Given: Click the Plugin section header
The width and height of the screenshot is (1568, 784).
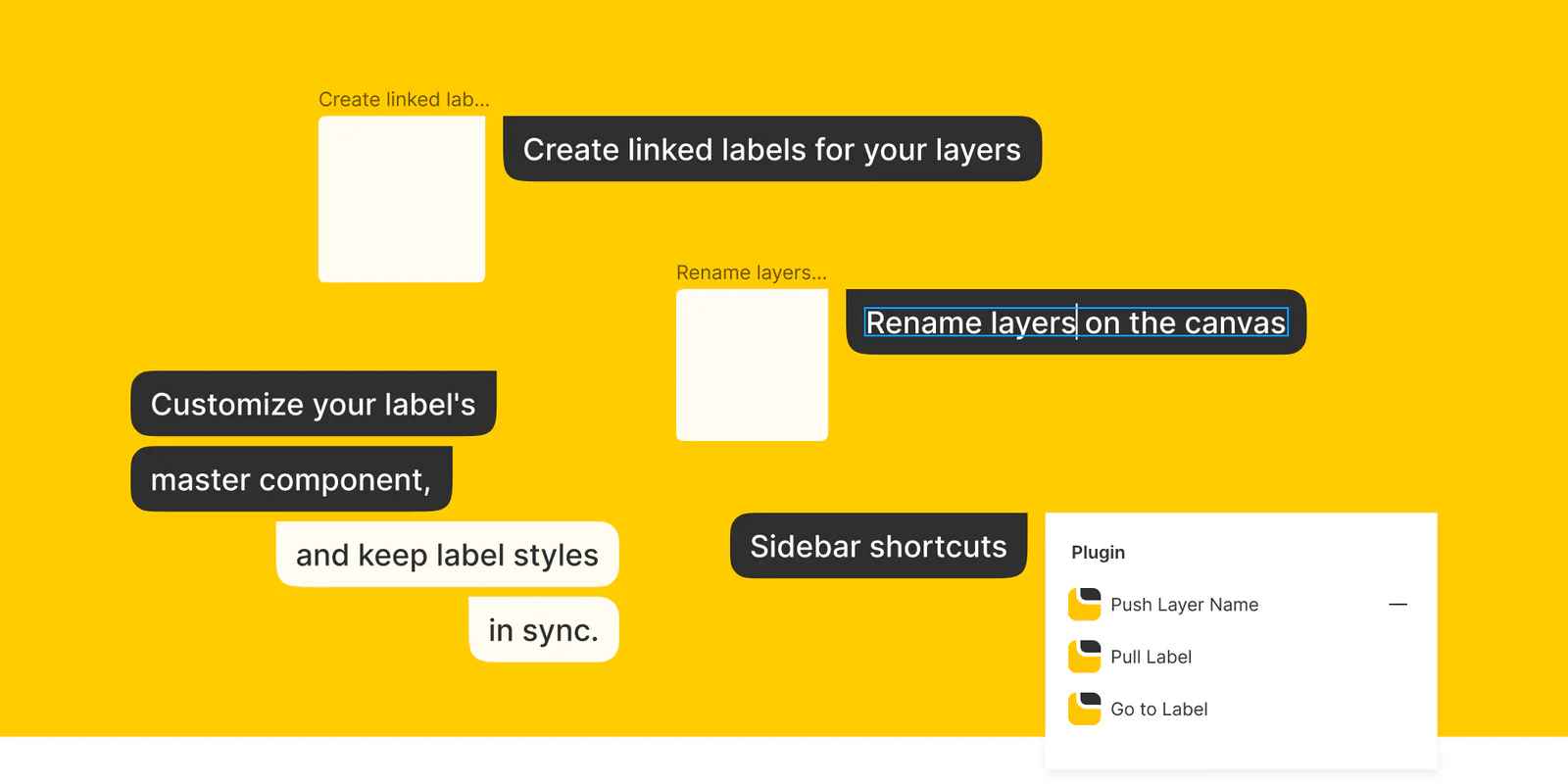Looking at the screenshot, I should click(x=1098, y=553).
